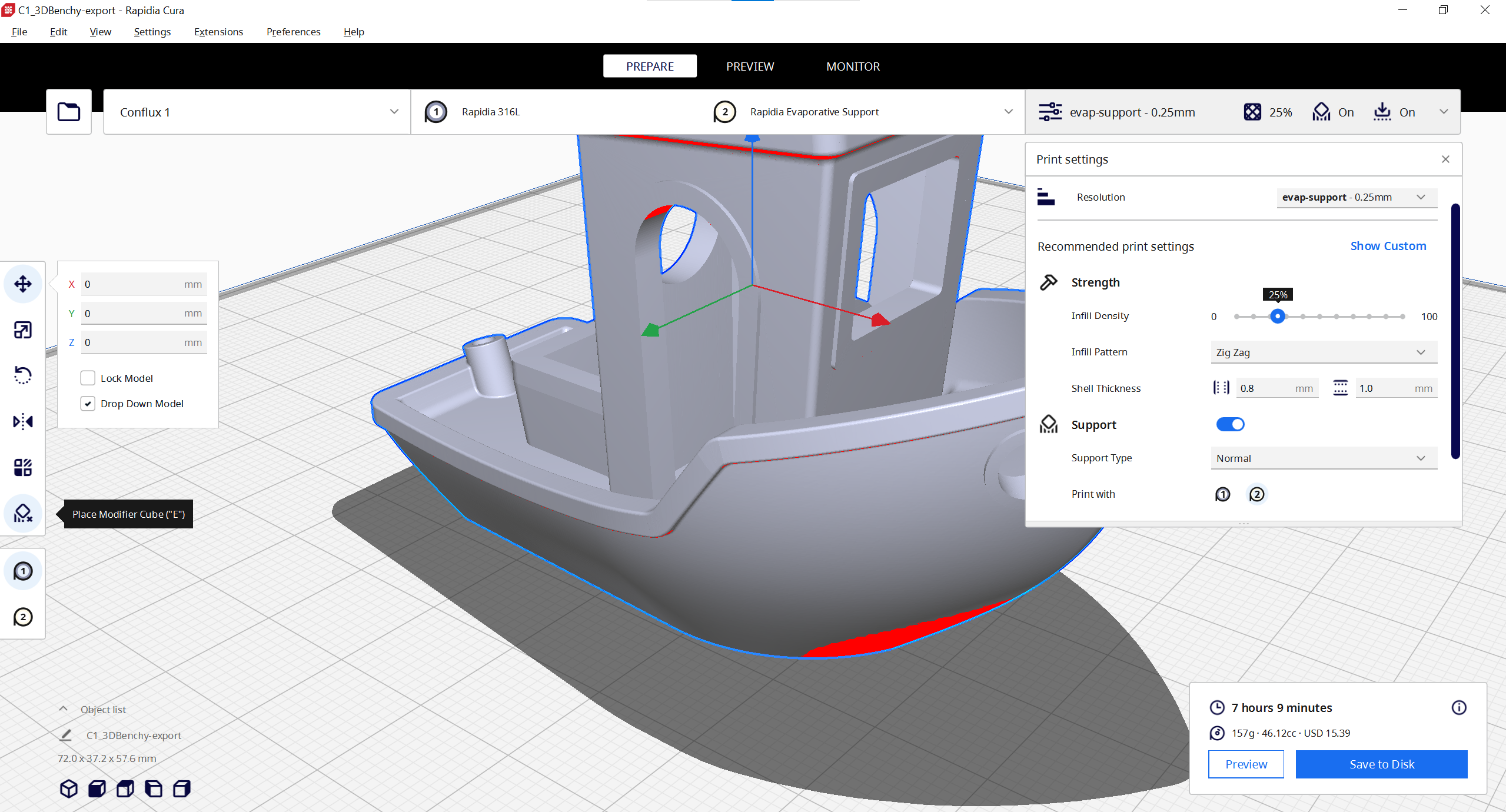
Task: Switch to the PREVIEW tab
Action: 750,66
